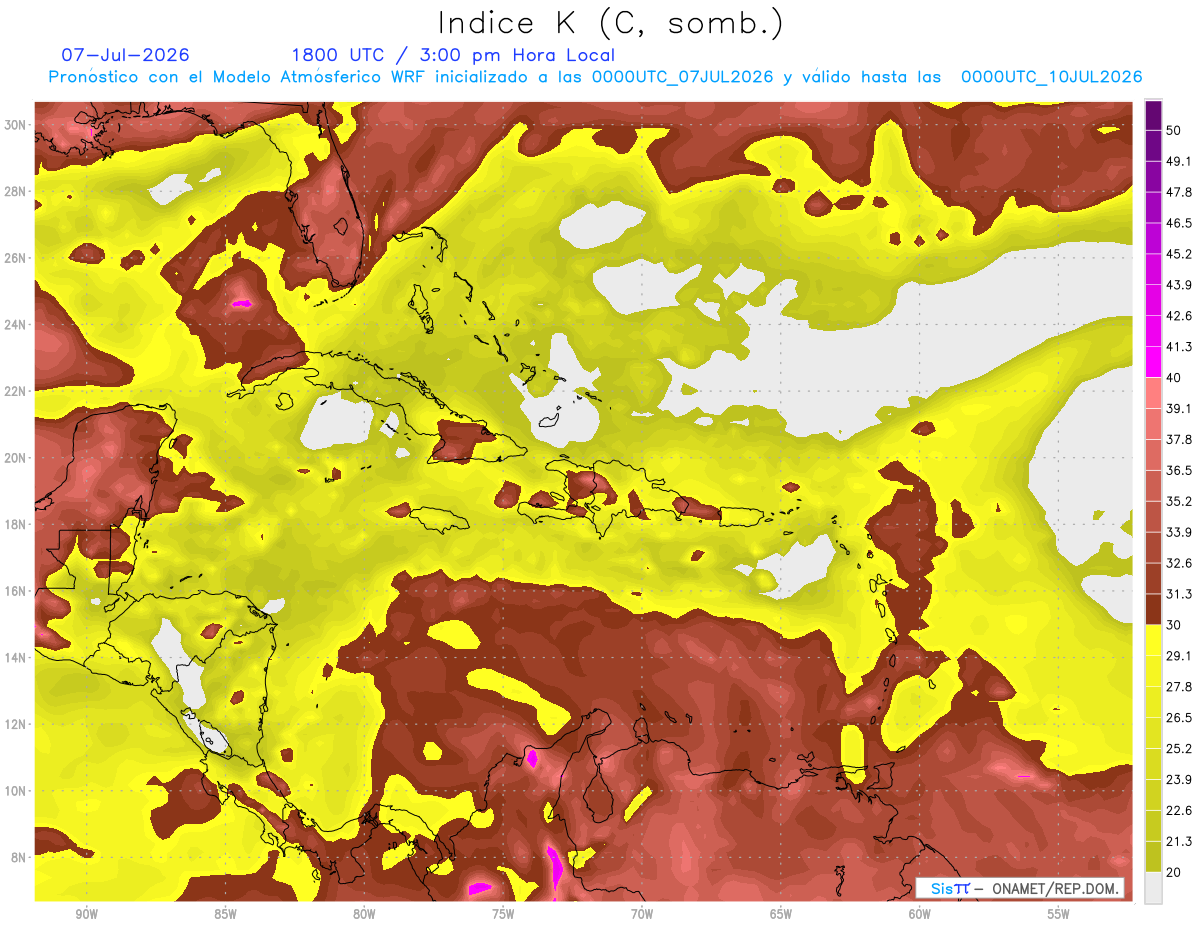Click the colorbar label "31.3"

pyautogui.click(x=1179, y=594)
